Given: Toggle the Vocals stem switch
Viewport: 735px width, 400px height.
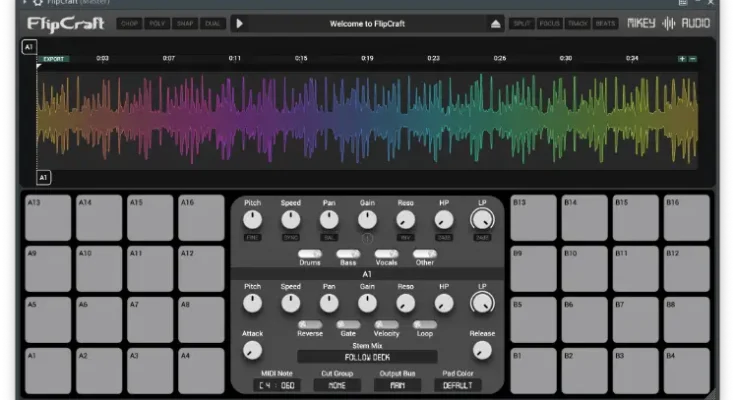Looking at the screenshot, I should (386, 254).
